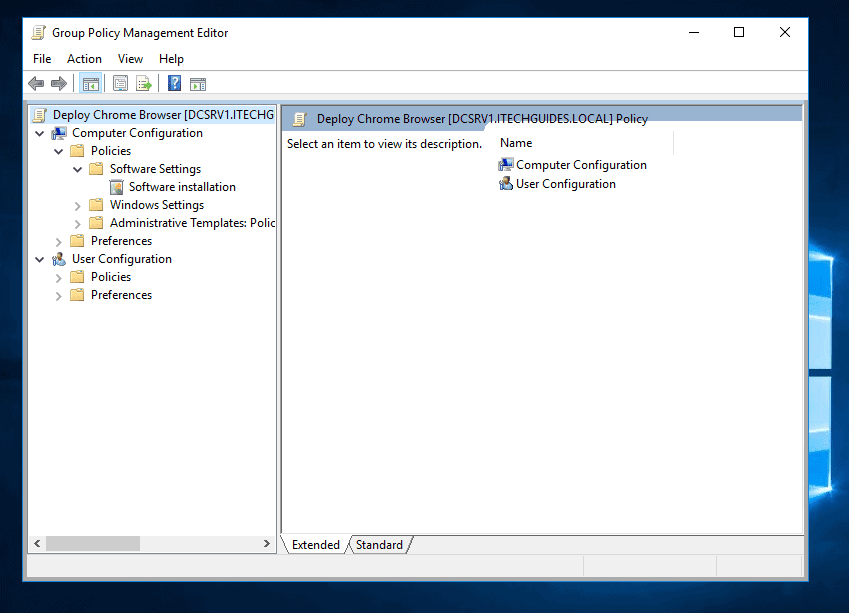Viewport: 849px width, 613px height.
Task: Select the Software installation tree item
Action: tap(182, 187)
